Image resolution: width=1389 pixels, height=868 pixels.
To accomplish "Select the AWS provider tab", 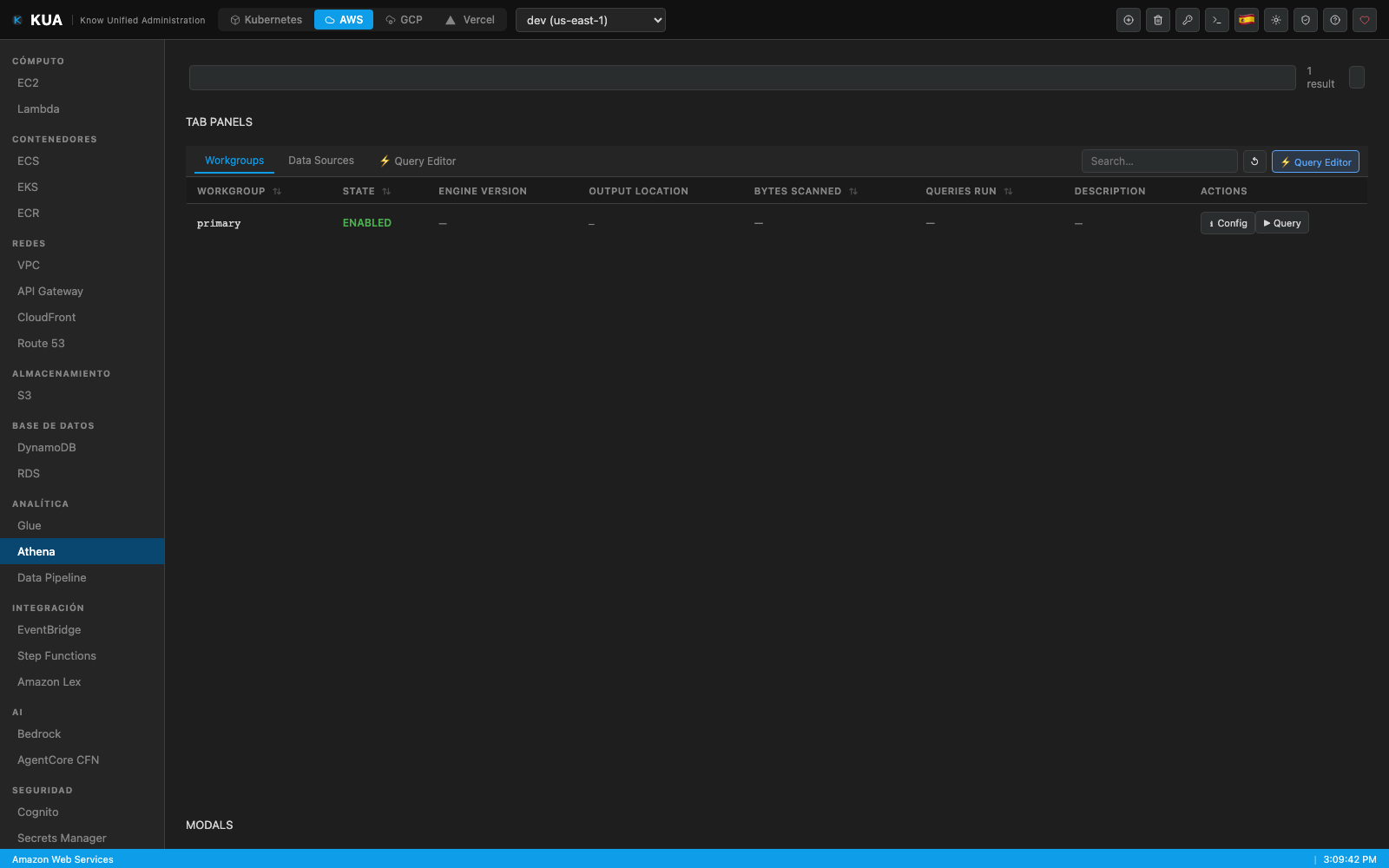I will pyautogui.click(x=344, y=20).
